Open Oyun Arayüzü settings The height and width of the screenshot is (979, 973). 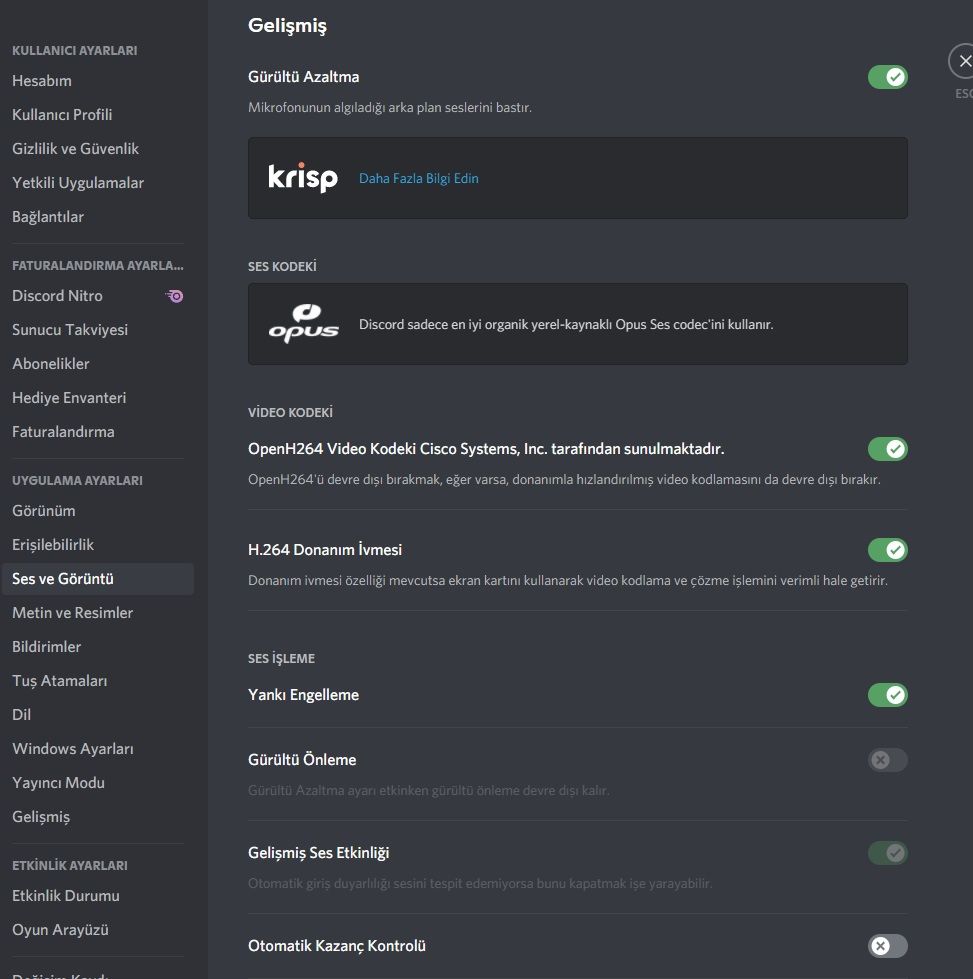(61, 930)
